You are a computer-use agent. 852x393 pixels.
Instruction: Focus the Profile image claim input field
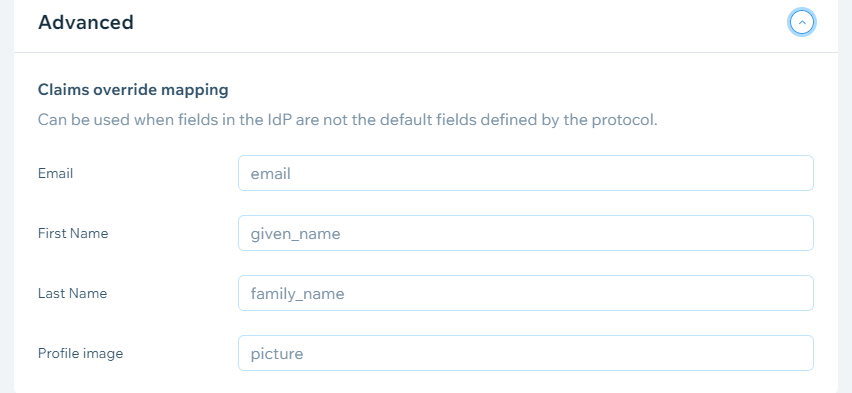click(525, 353)
